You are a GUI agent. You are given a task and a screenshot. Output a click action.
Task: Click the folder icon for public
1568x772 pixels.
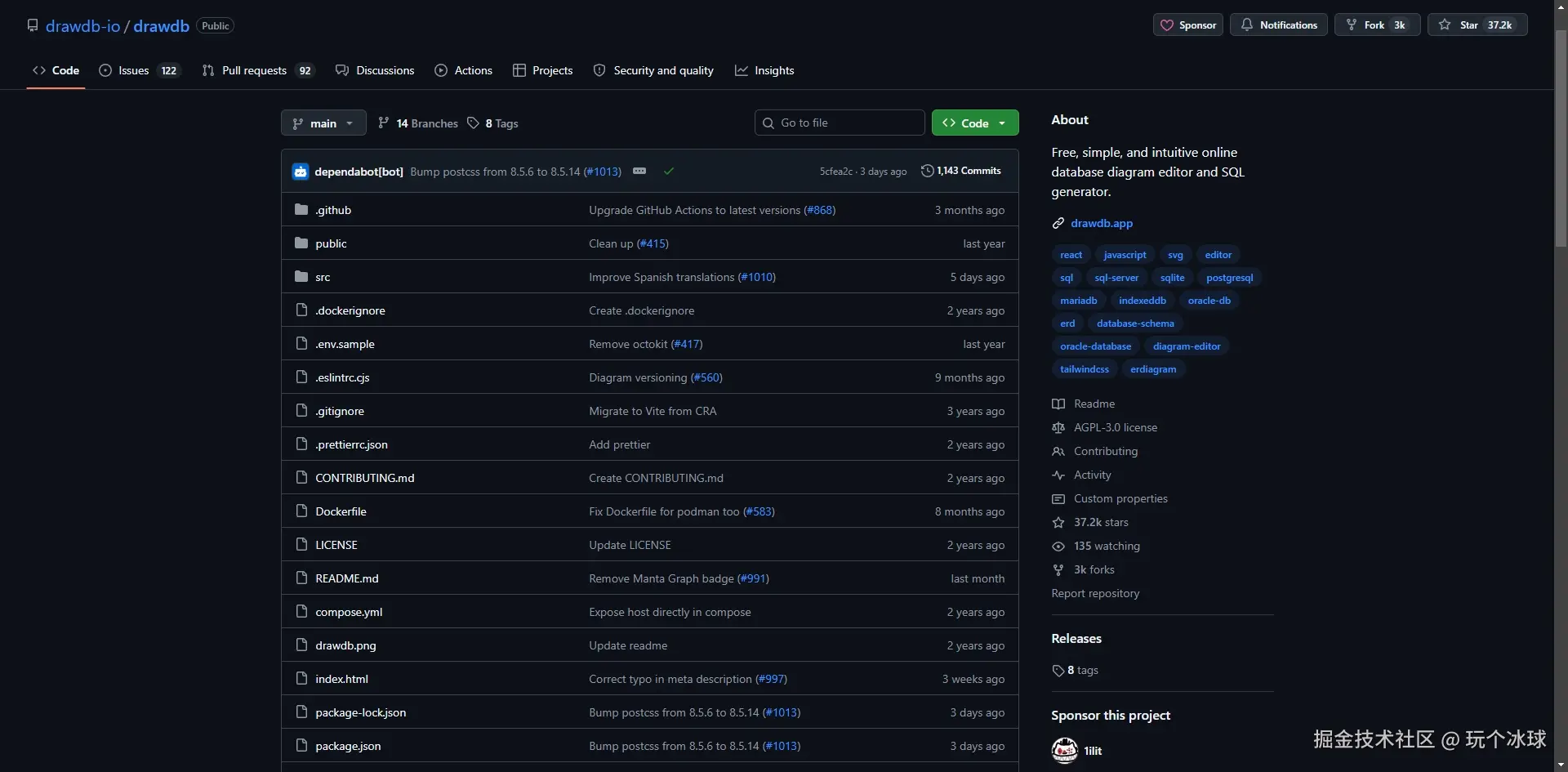click(301, 243)
